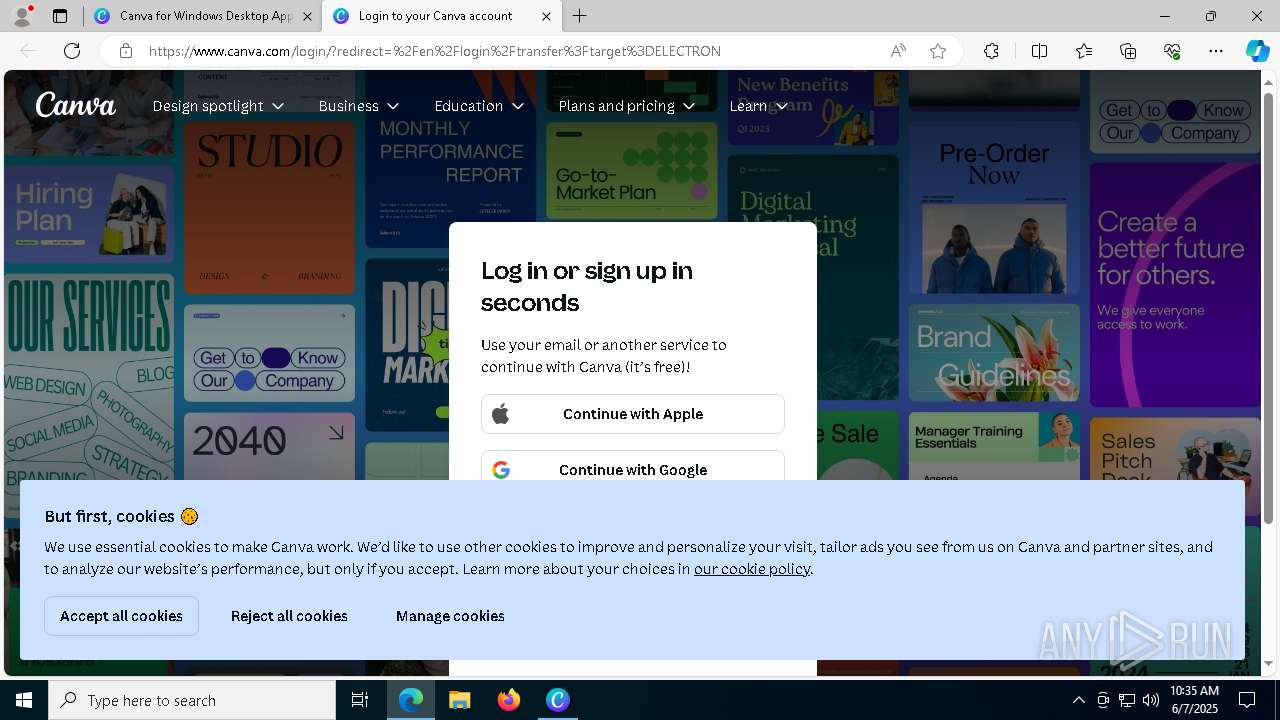Click the Go-to-Market Plan thumbnail

[x=632, y=171]
